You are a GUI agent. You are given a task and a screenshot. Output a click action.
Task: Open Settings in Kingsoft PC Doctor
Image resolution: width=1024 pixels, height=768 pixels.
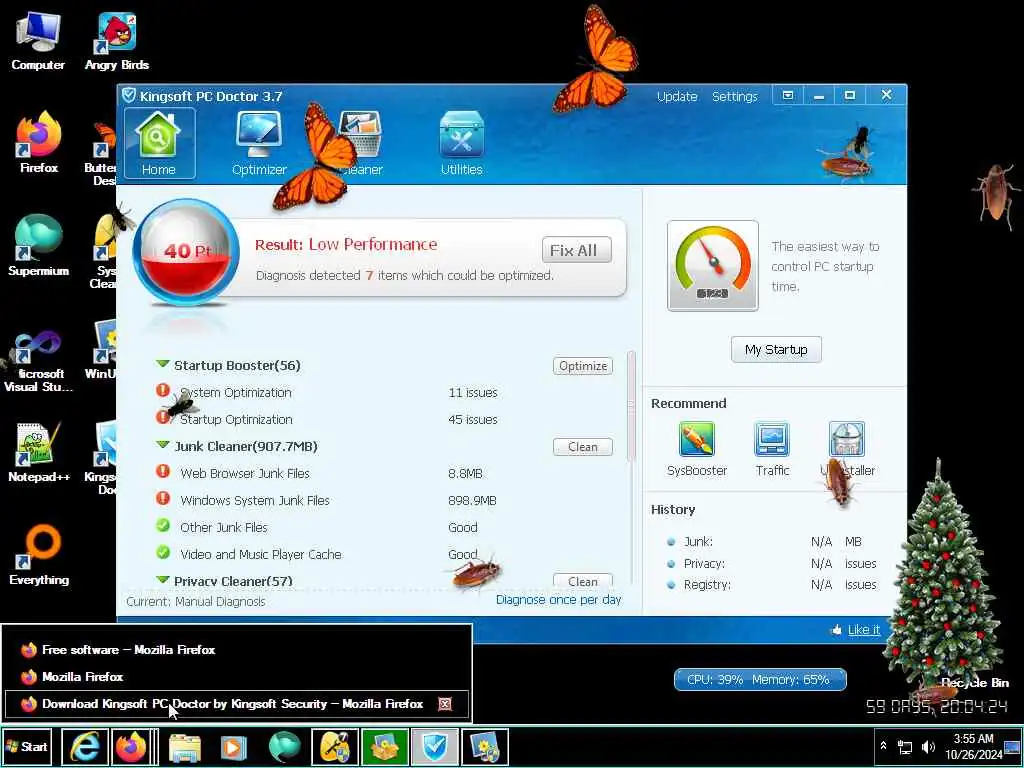point(734,96)
